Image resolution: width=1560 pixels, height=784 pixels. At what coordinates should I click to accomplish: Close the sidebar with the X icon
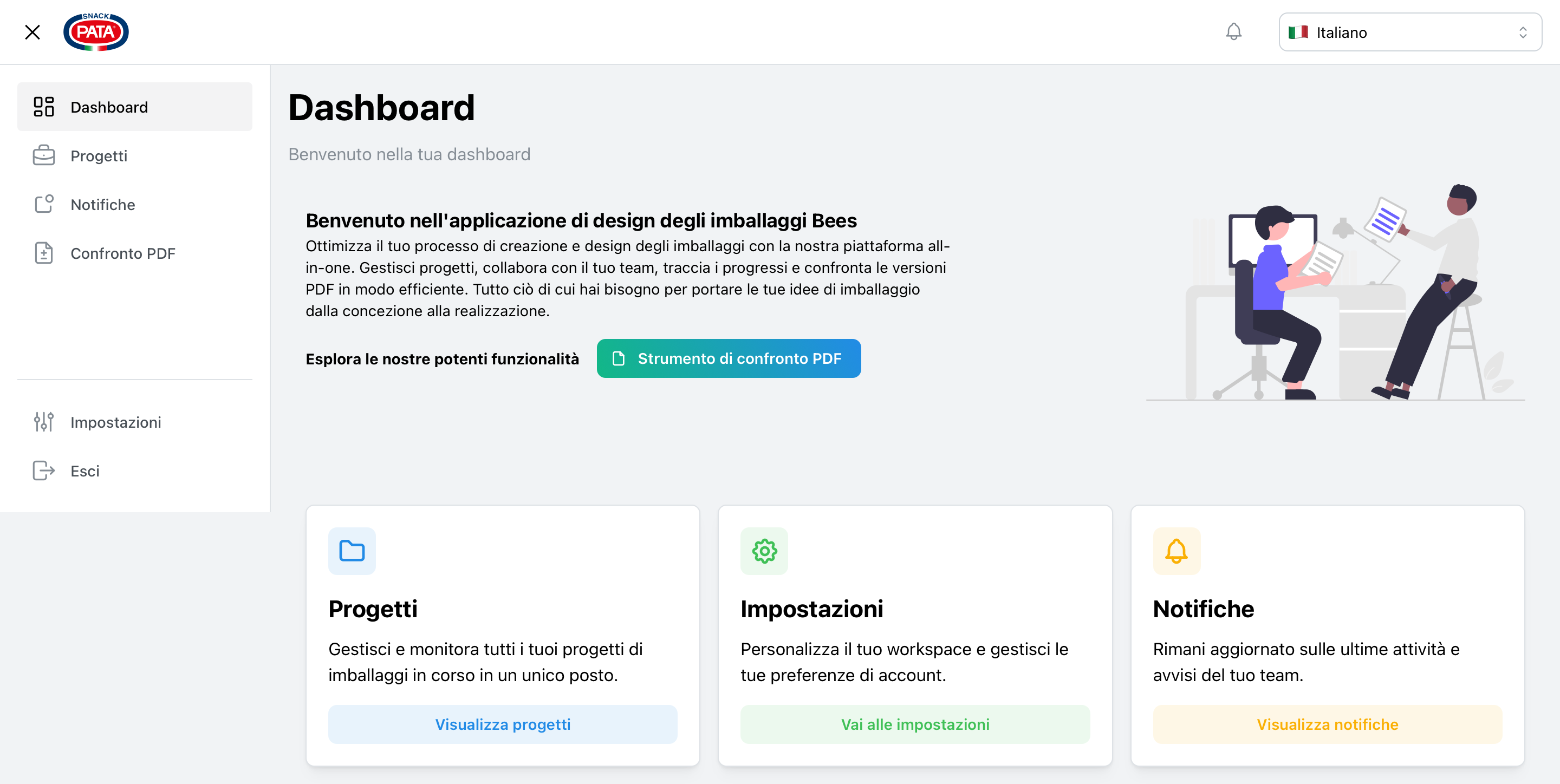[x=32, y=31]
